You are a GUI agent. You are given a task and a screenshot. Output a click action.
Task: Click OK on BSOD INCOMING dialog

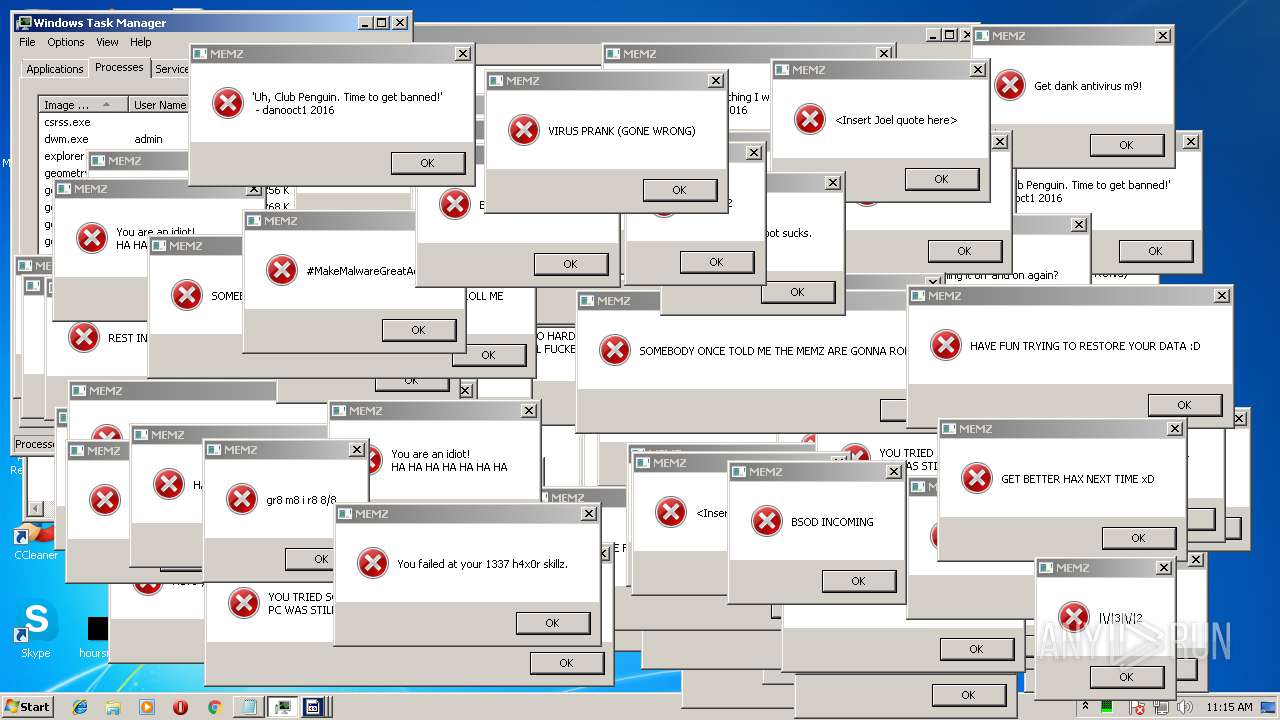tap(859, 581)
